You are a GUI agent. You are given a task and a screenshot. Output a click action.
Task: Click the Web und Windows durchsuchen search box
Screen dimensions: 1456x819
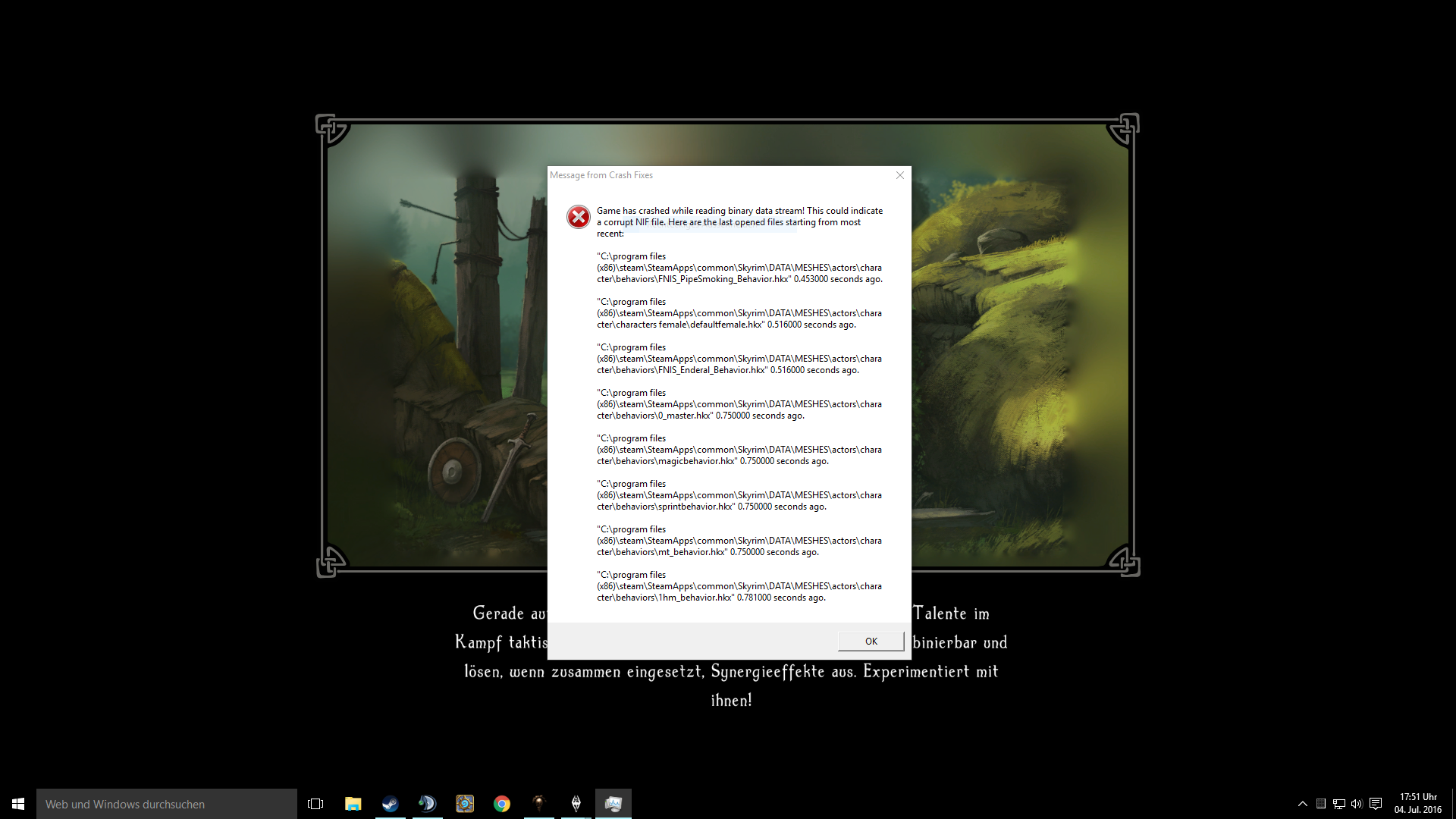click(167, 804)
